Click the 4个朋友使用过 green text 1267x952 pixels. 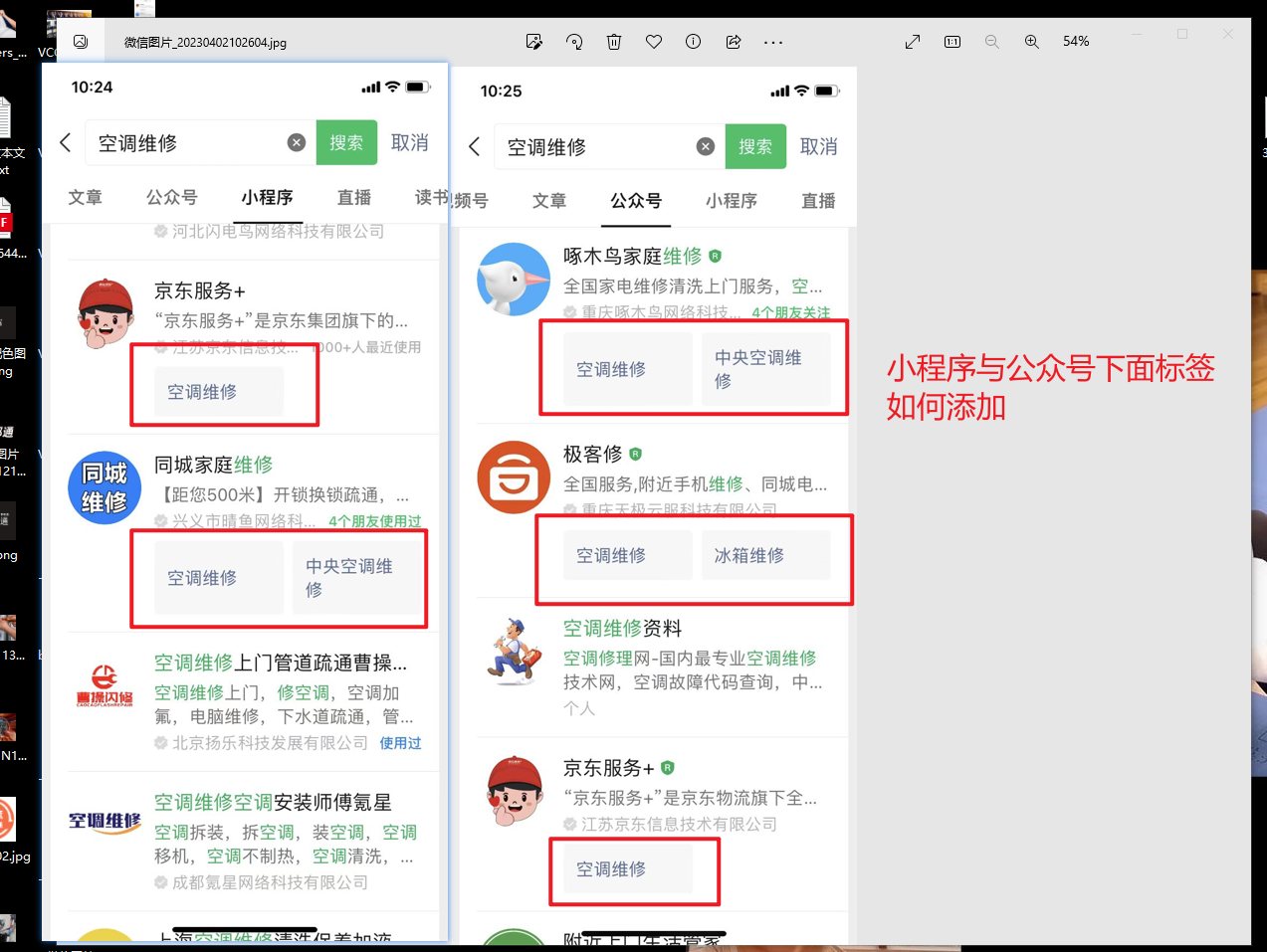(x=375, y=521)
